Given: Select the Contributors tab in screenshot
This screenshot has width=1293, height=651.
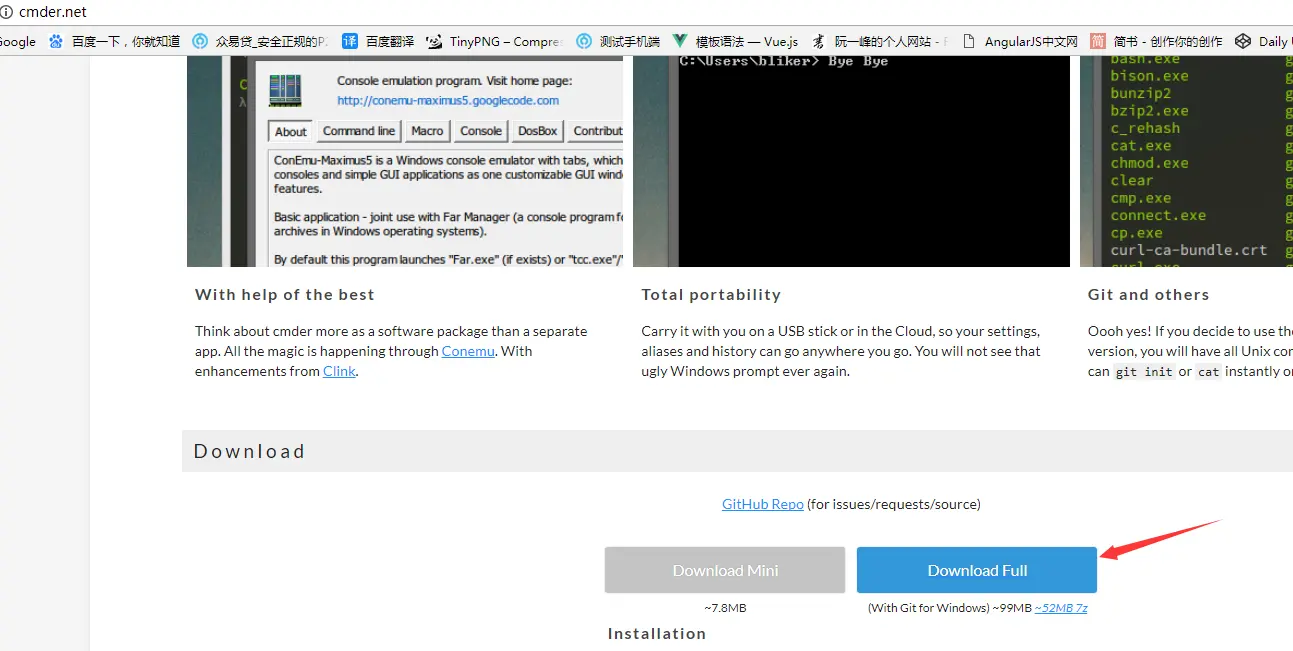Looking at the screenshot, I should point(596,131).
